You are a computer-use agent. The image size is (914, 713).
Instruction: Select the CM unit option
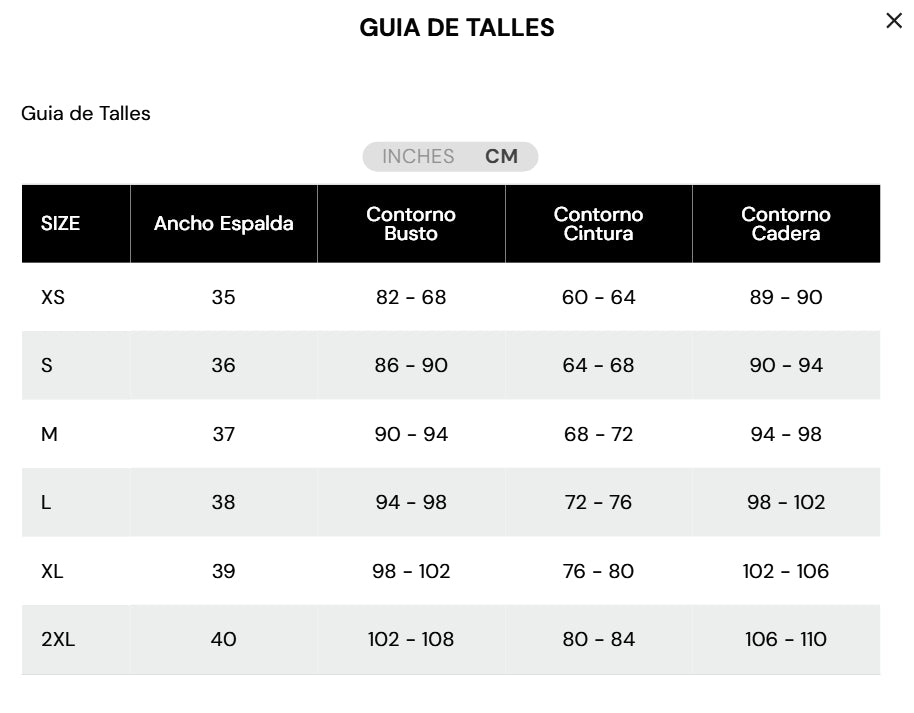click(502, 157)
